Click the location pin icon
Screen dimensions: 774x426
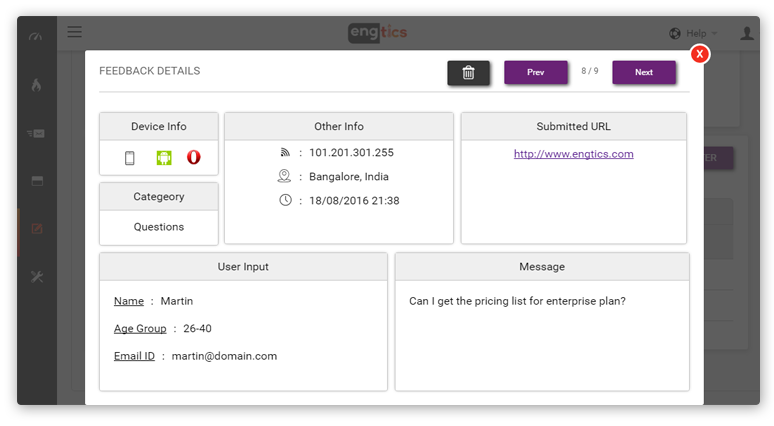pos(284,176)
